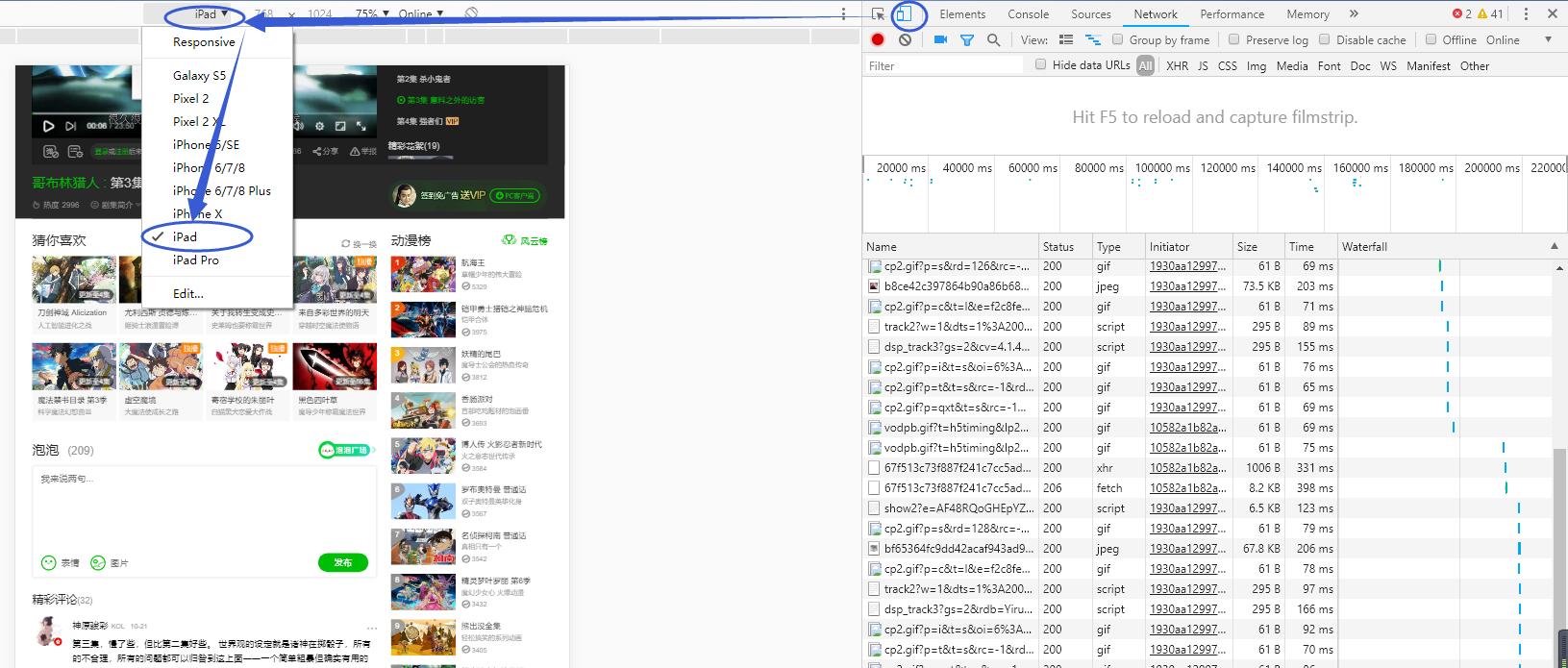Open the Console tab
Image resolution: width=1568 pixels, height=668 pixels.
[1028, 14]
